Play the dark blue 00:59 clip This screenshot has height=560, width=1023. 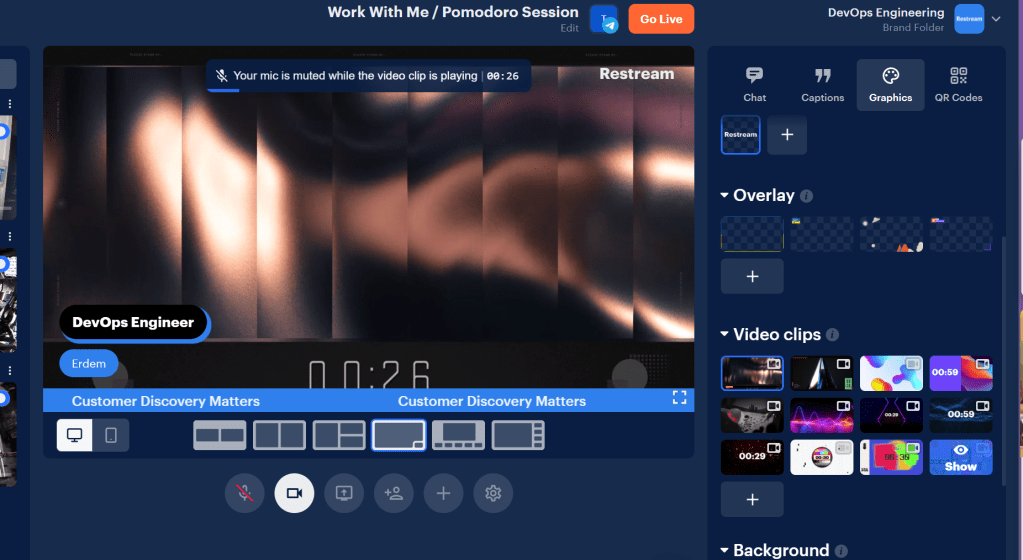tap(961, 415)
